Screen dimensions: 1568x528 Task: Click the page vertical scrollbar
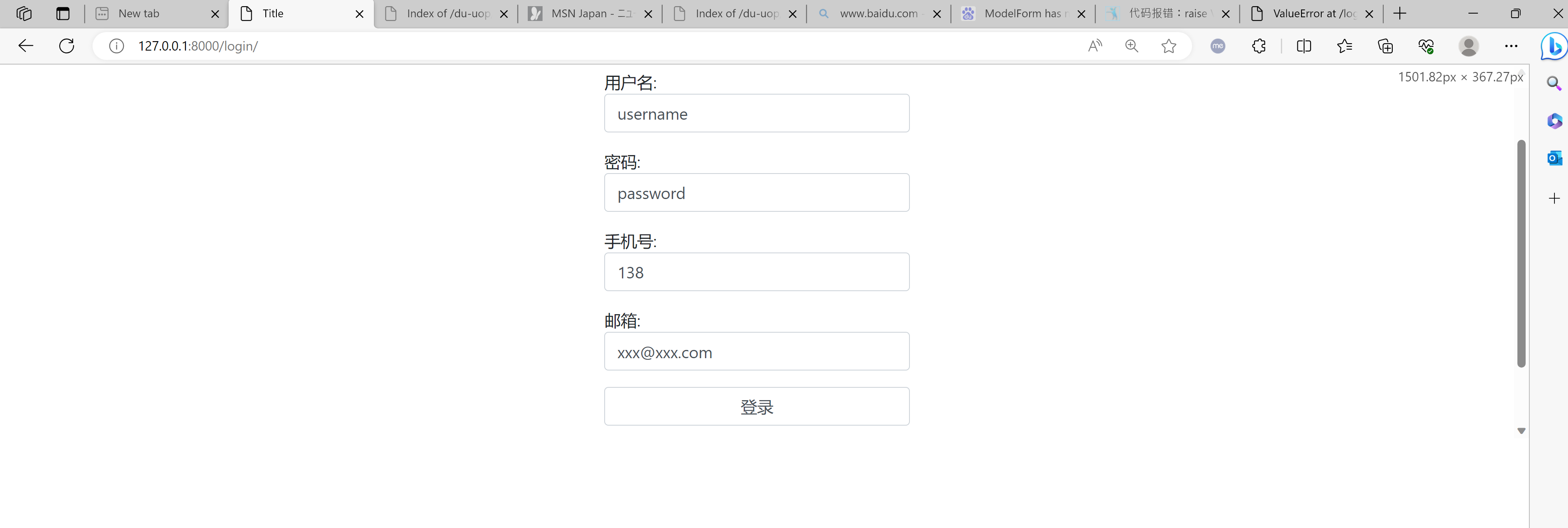pos(1521,254)
